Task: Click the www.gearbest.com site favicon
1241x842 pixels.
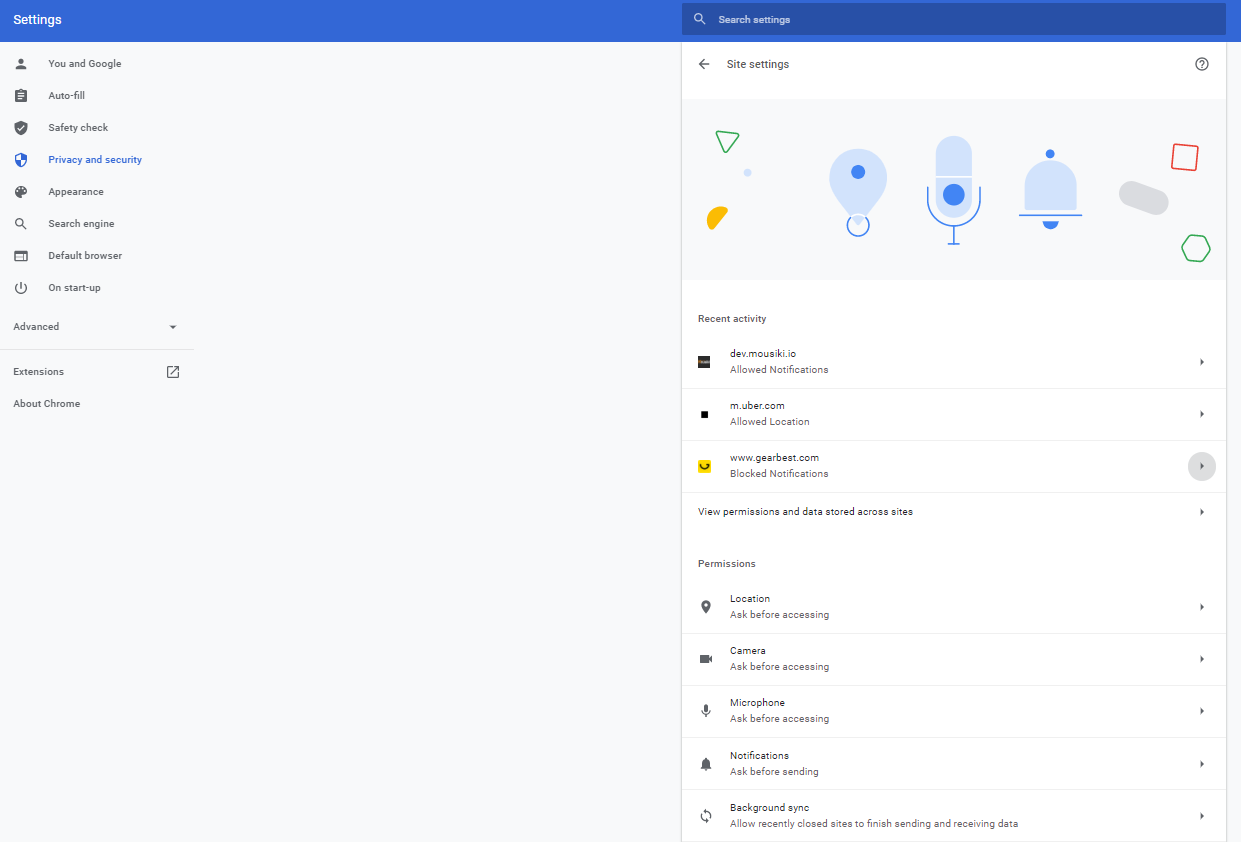Action: (x=704, y=466)
